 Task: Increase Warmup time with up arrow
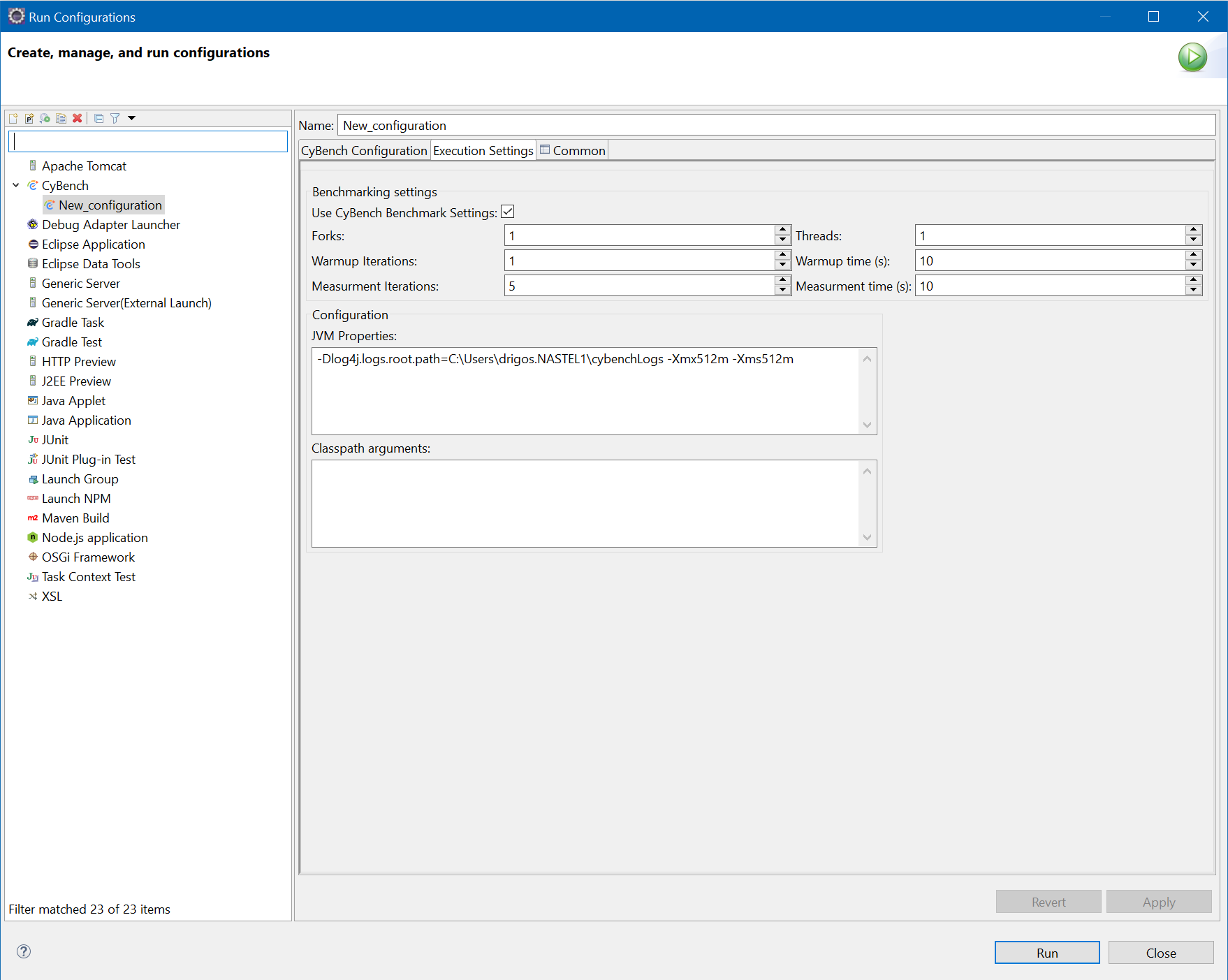[x=1193, y=255]
